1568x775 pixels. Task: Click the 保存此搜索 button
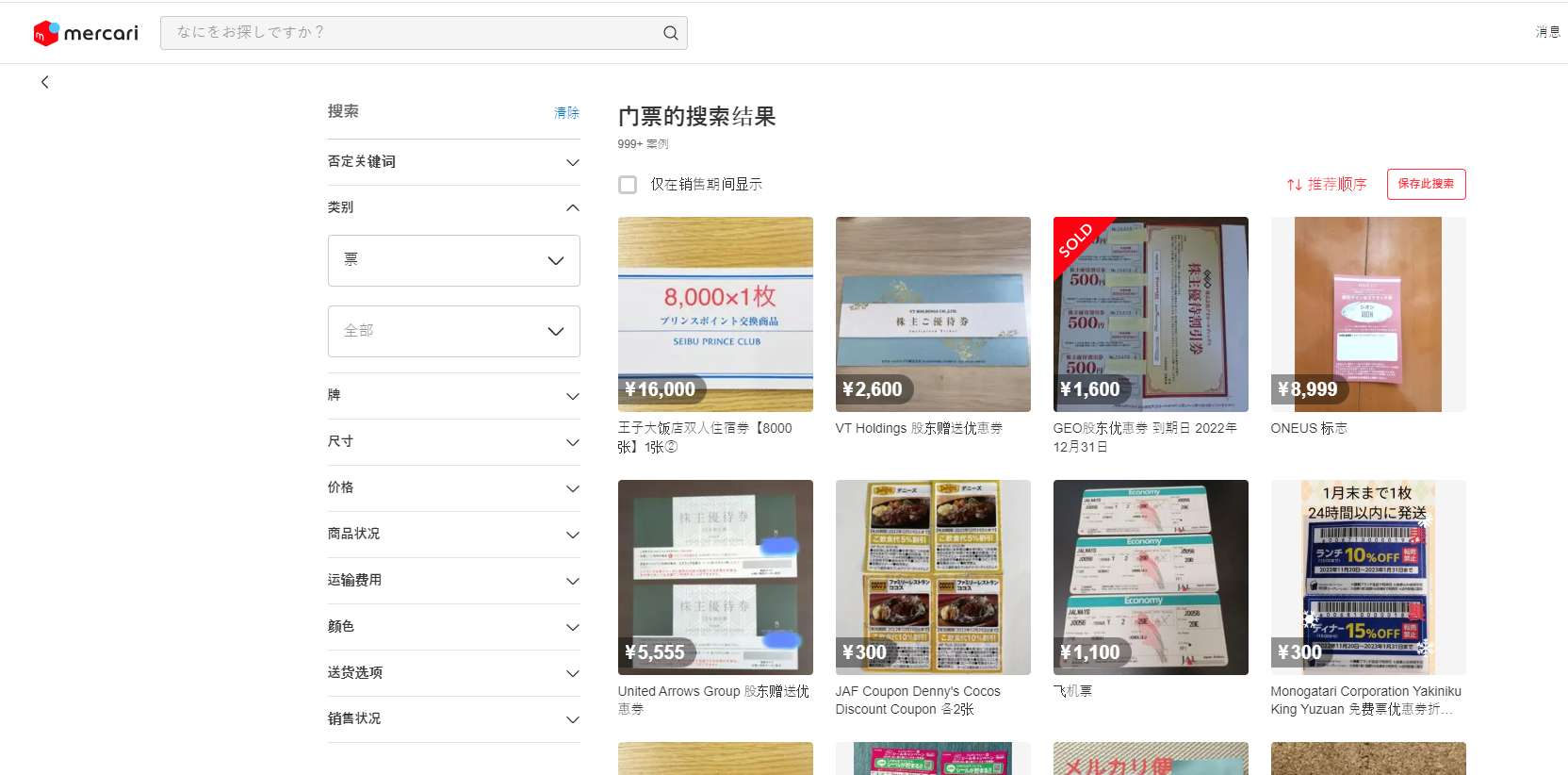click(1425, 184)
